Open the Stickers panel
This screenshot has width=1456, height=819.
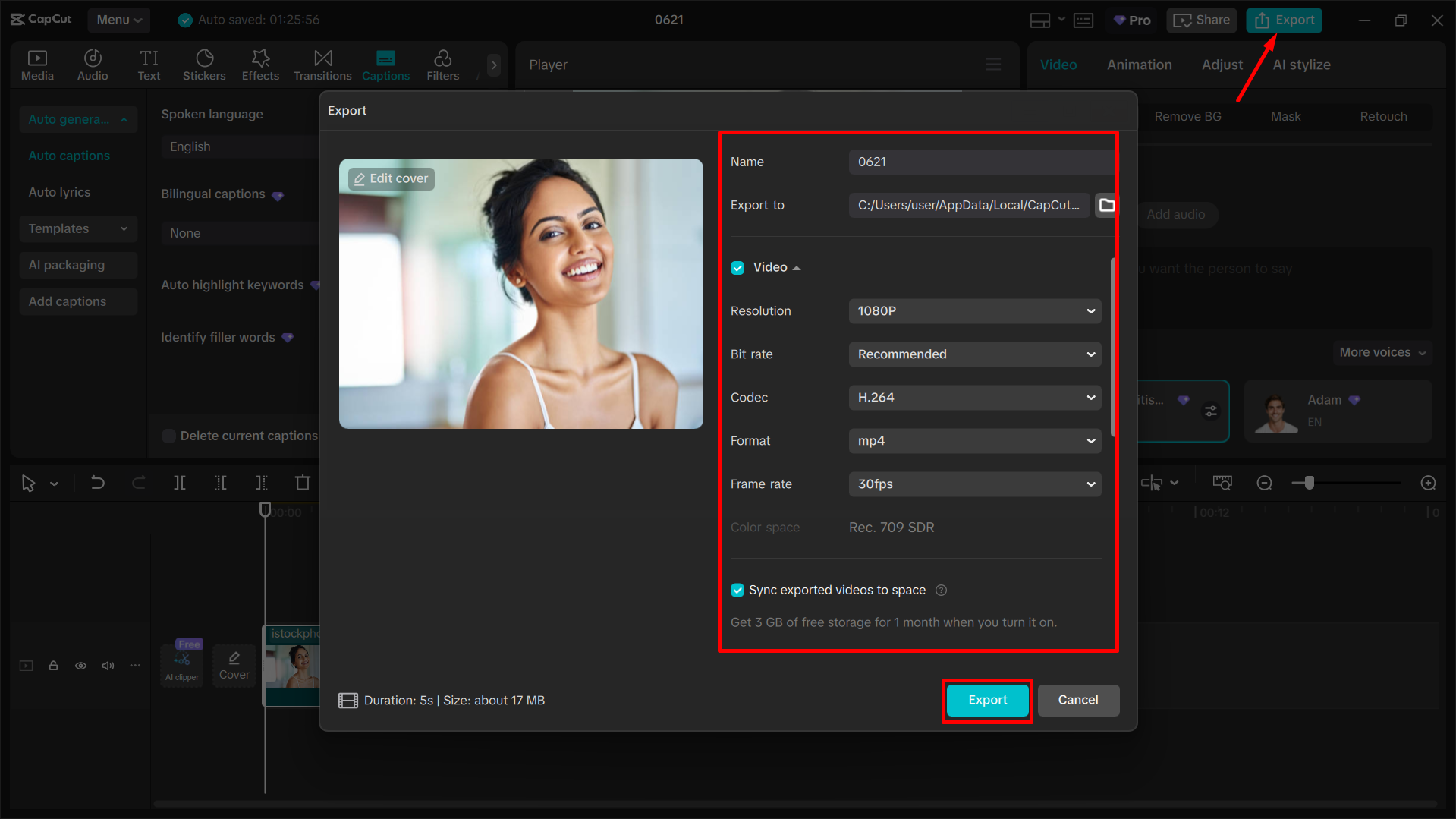click(x=204, y=65)
